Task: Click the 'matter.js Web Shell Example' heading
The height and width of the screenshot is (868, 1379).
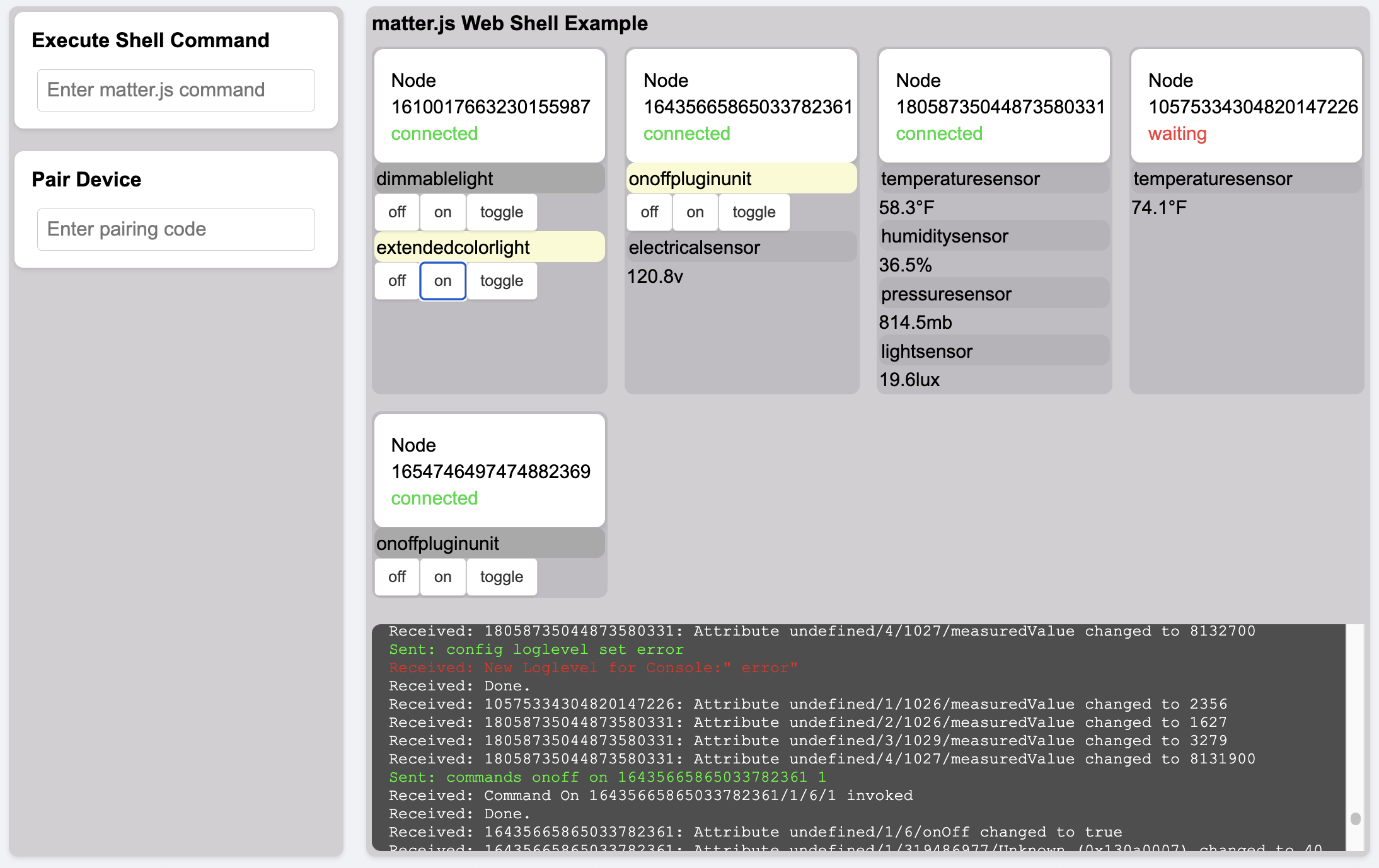Action: point(510,24)
